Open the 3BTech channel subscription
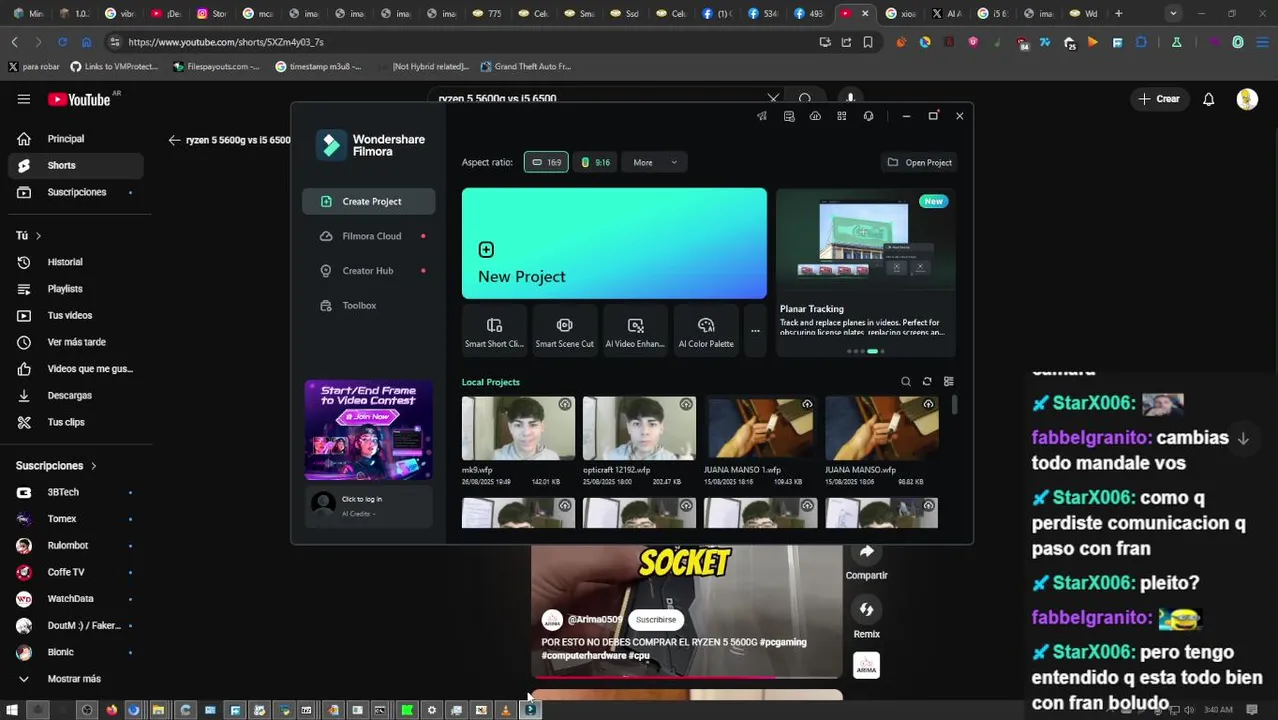The width and height of the screenshot is (1278, 720). pyautogui.click(x=75, y=492)
